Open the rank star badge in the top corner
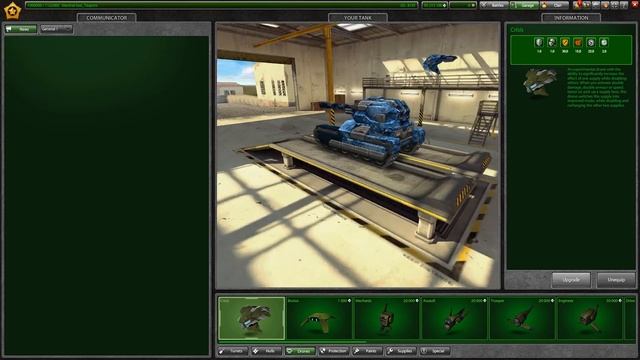 tap(12, 11)
